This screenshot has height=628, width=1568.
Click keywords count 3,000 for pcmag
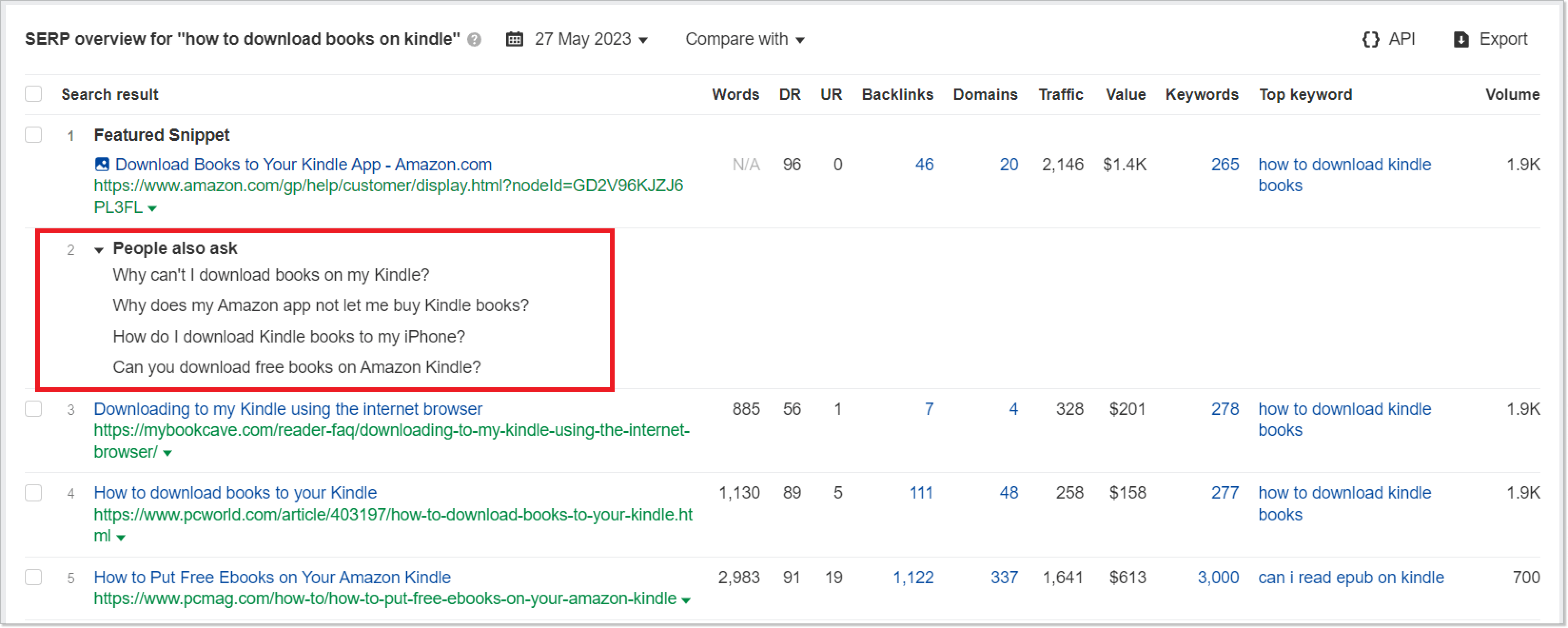coord(1218,578)
